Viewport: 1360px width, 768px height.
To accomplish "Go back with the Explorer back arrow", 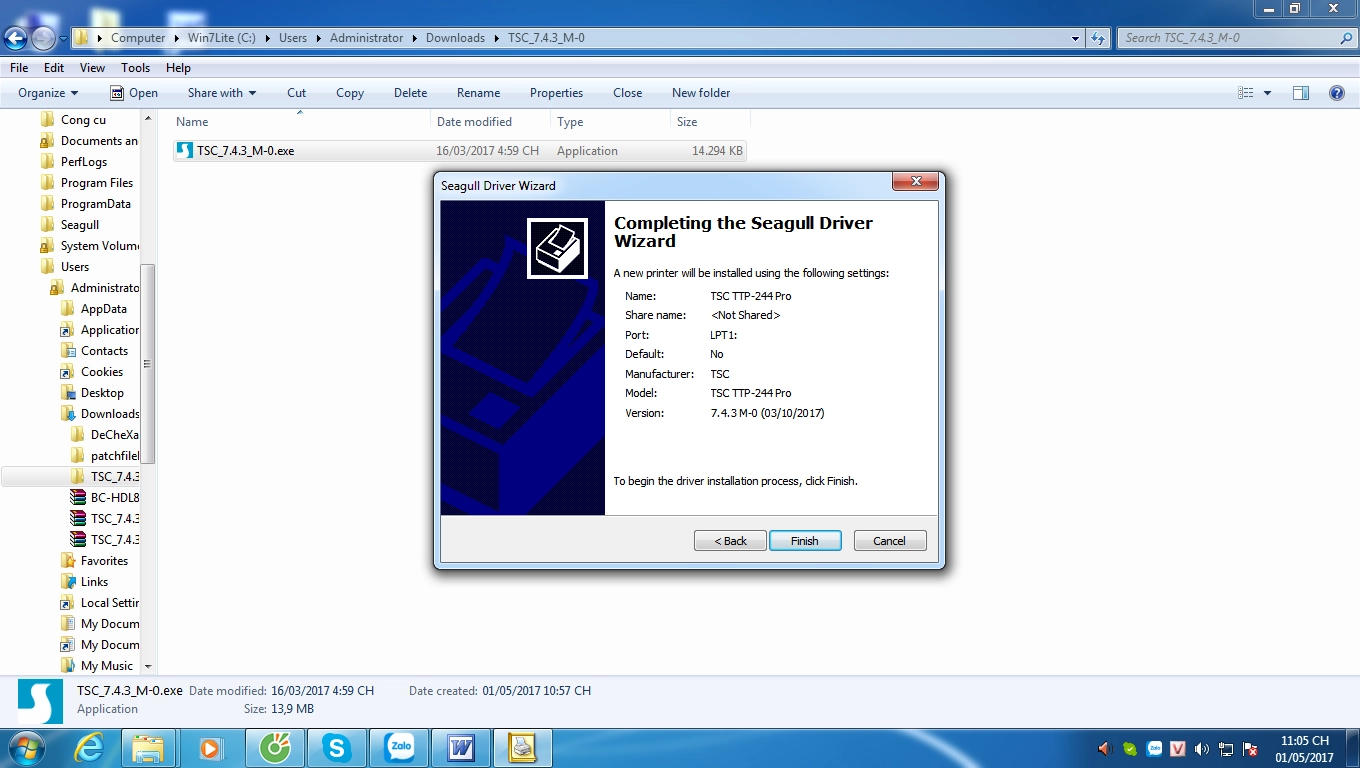I will click(x=16, y=38).
